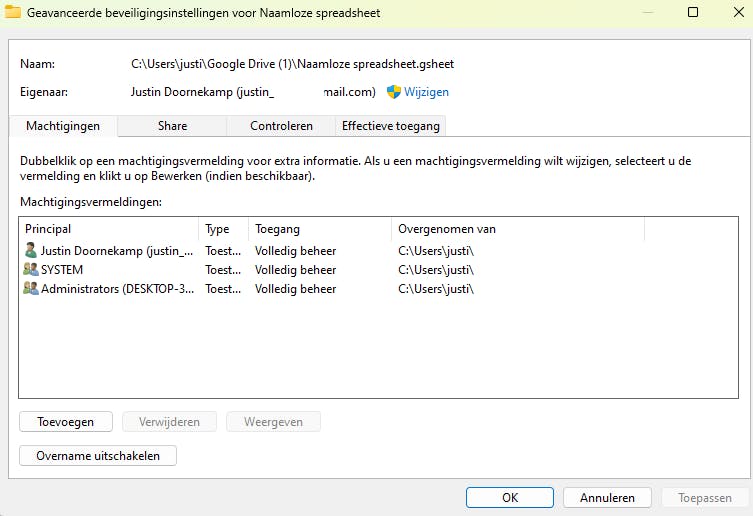Select the user icon of Justin Doornekamp
753x516 pixels.
point(31,250)
